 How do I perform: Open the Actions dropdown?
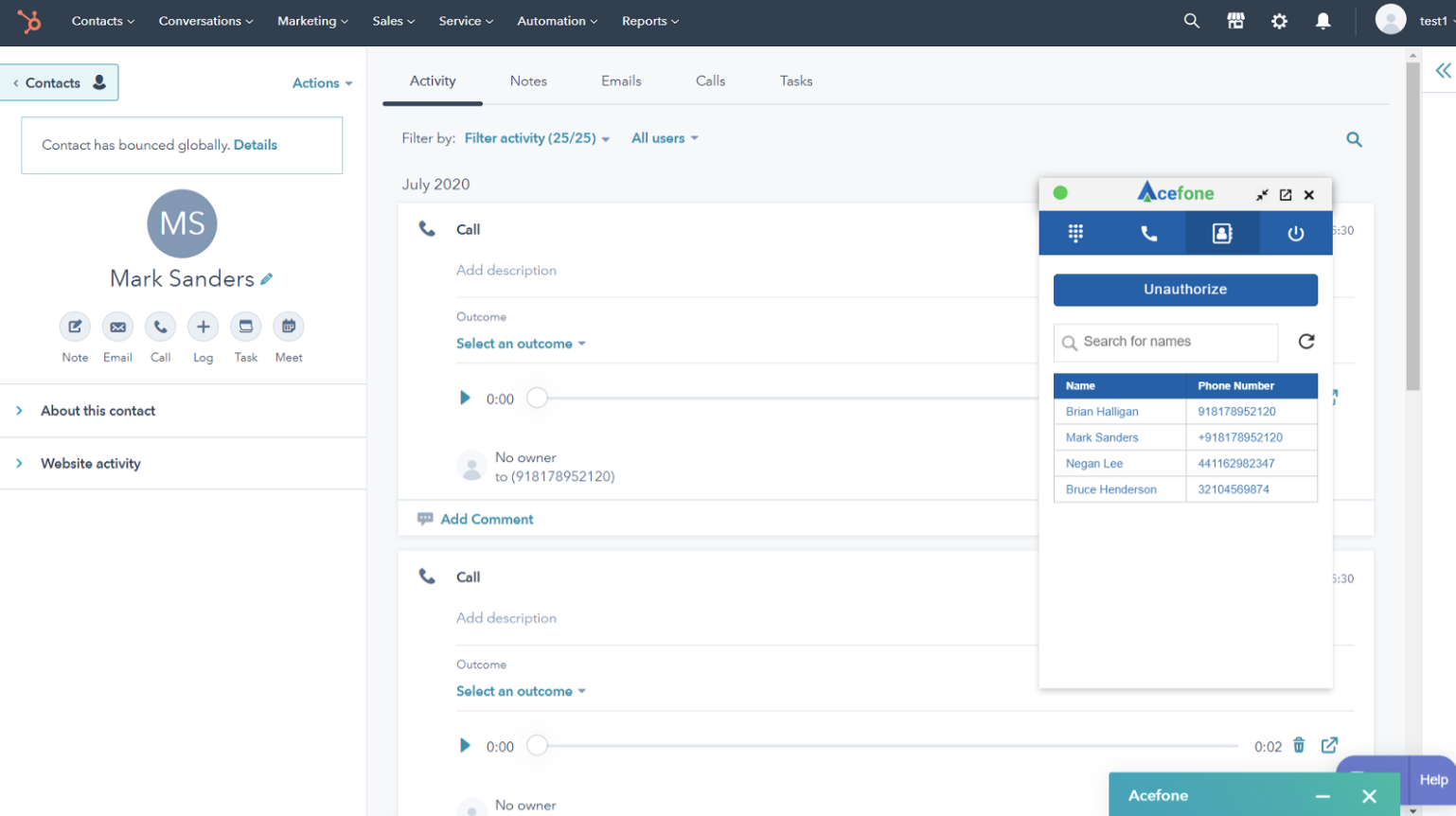pyautogui.click(x=322, y=83)
